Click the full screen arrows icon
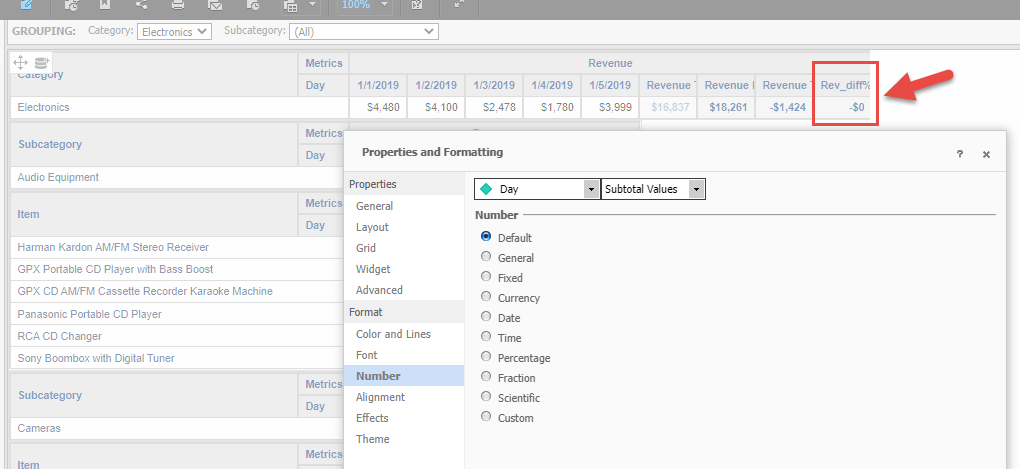Image resolution: width=1020 pixels, height=469 pixels. [x=460, y=5]
